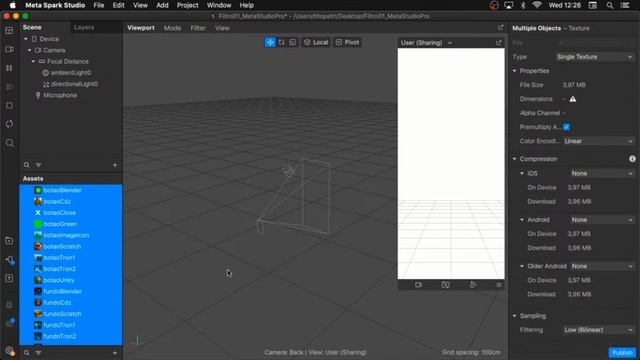
Task: Filter assets with bottom funnel icon
Action: [x=38, y=353]
